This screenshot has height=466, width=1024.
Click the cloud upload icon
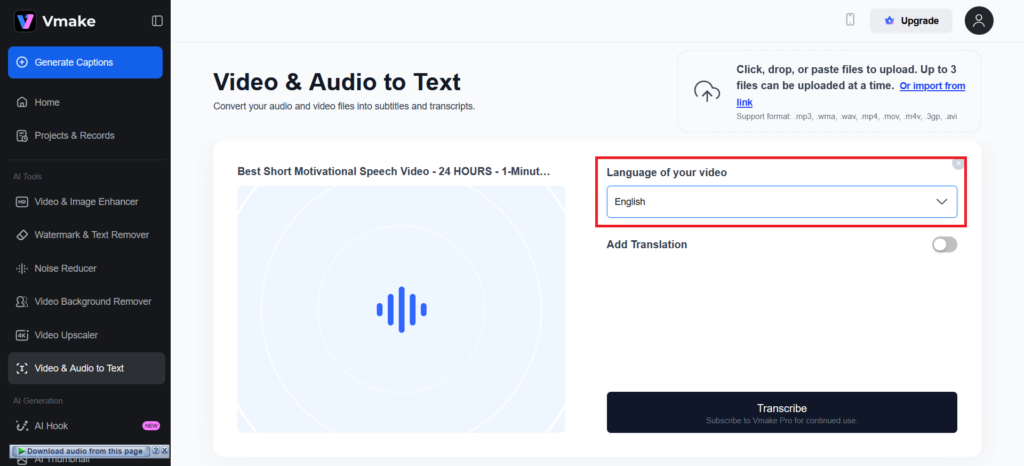(708, 92)
